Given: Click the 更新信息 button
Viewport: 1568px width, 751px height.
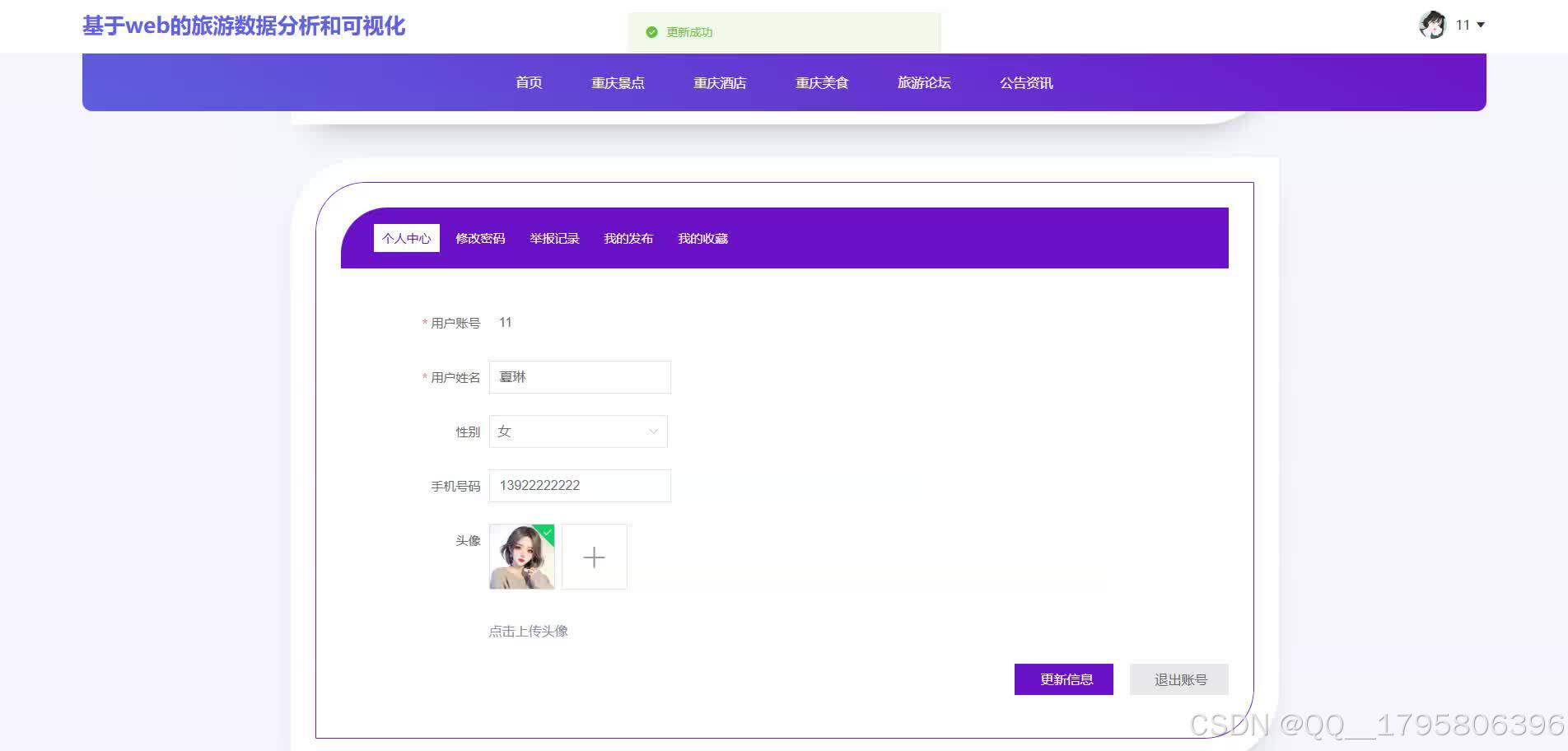Looking at the screenshot, I should click(1063, 679).
